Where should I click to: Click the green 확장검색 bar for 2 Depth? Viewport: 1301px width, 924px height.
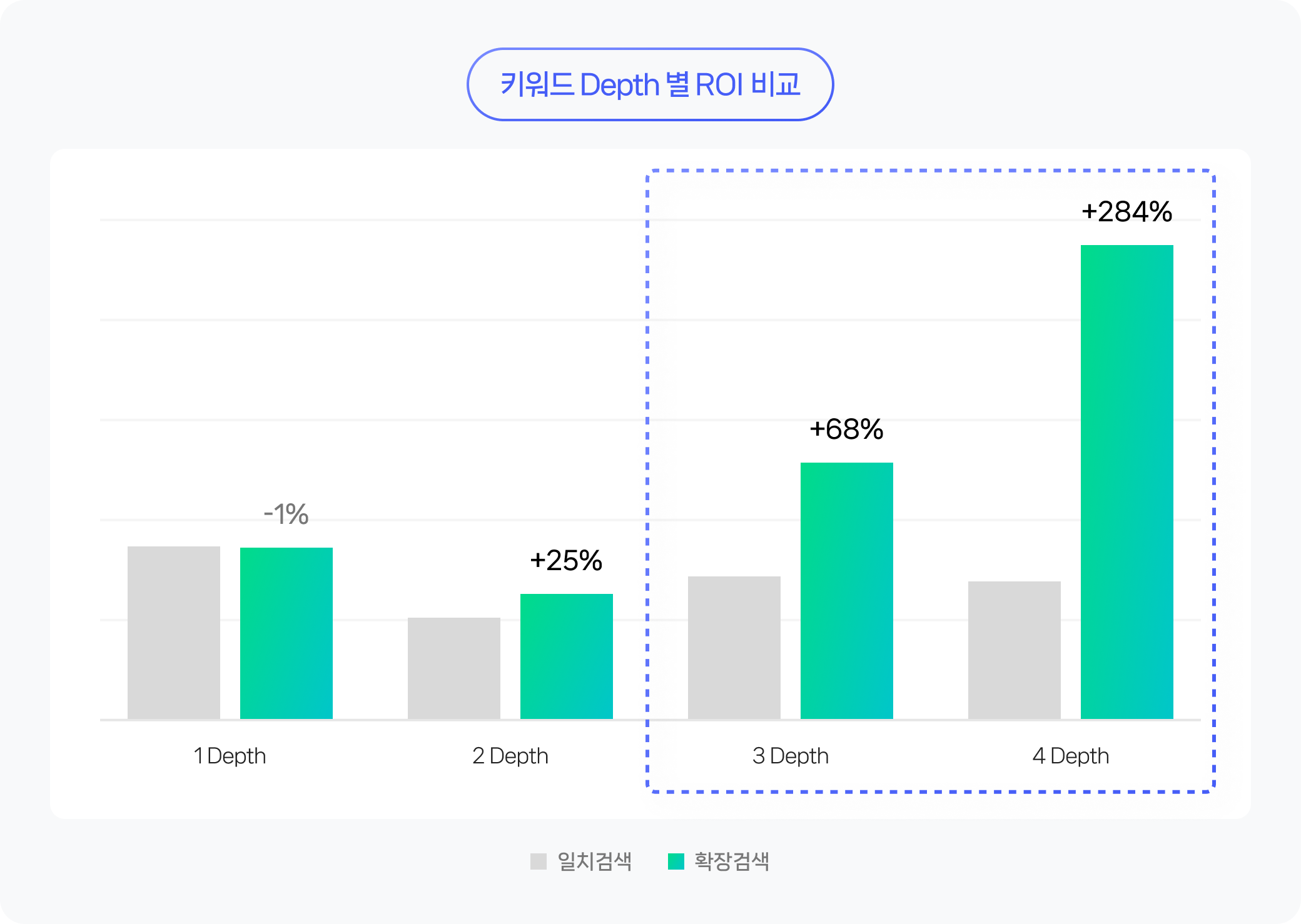[x=567, y=656]
